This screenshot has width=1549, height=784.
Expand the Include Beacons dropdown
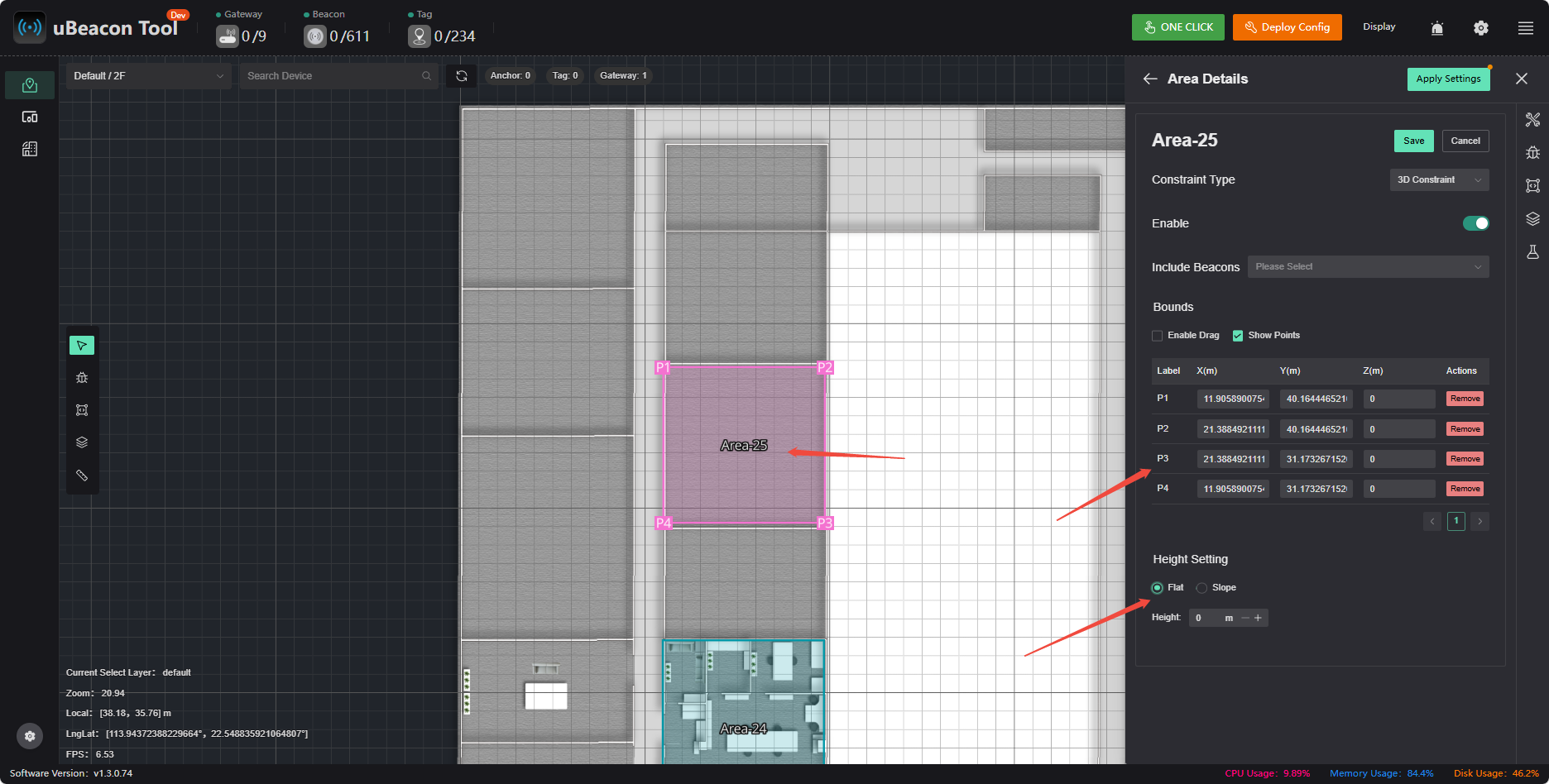[x=1368, y=266]
